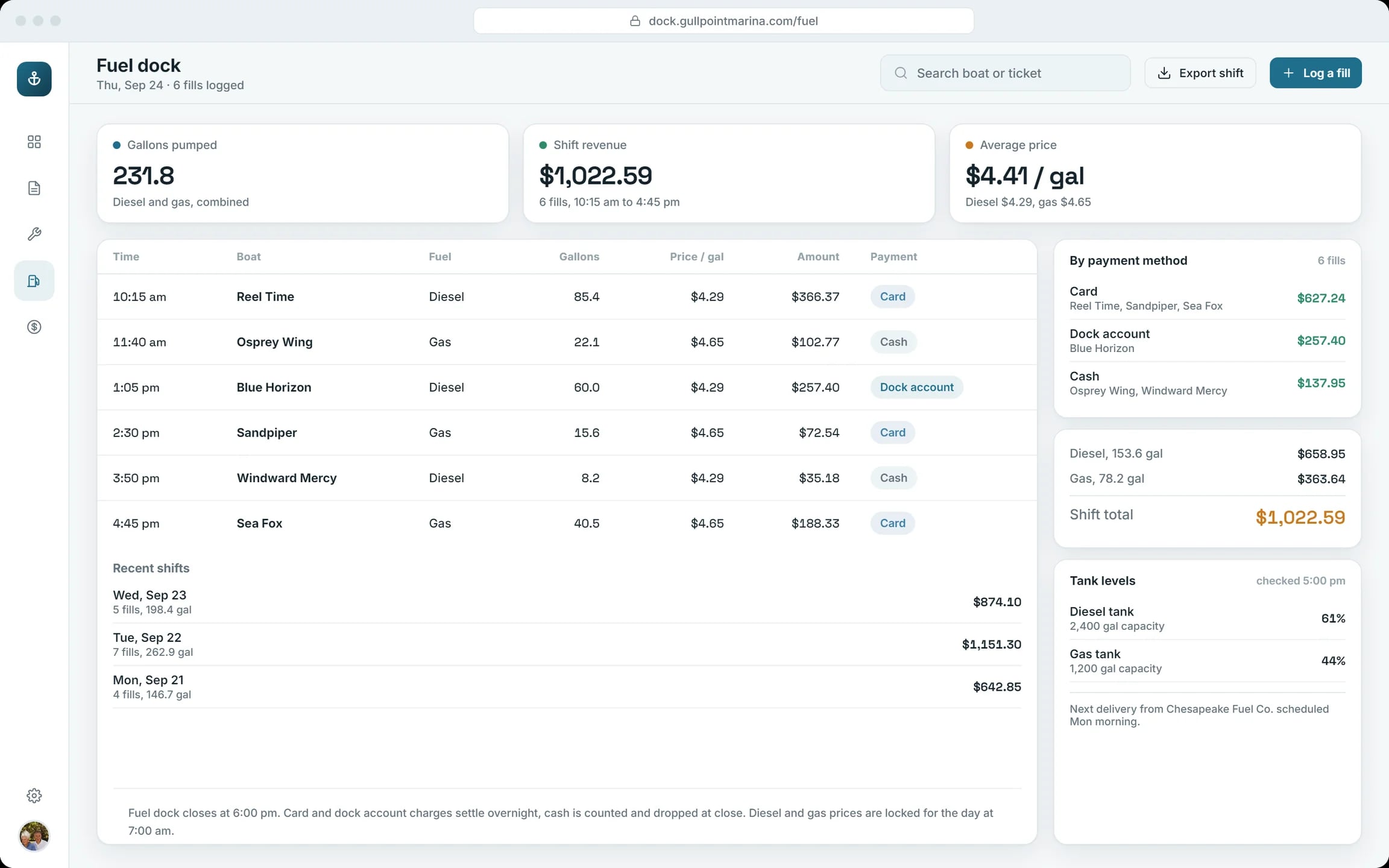Open the dollar billing icon in sidebar
1389x868 pixels.
point(34,327)
